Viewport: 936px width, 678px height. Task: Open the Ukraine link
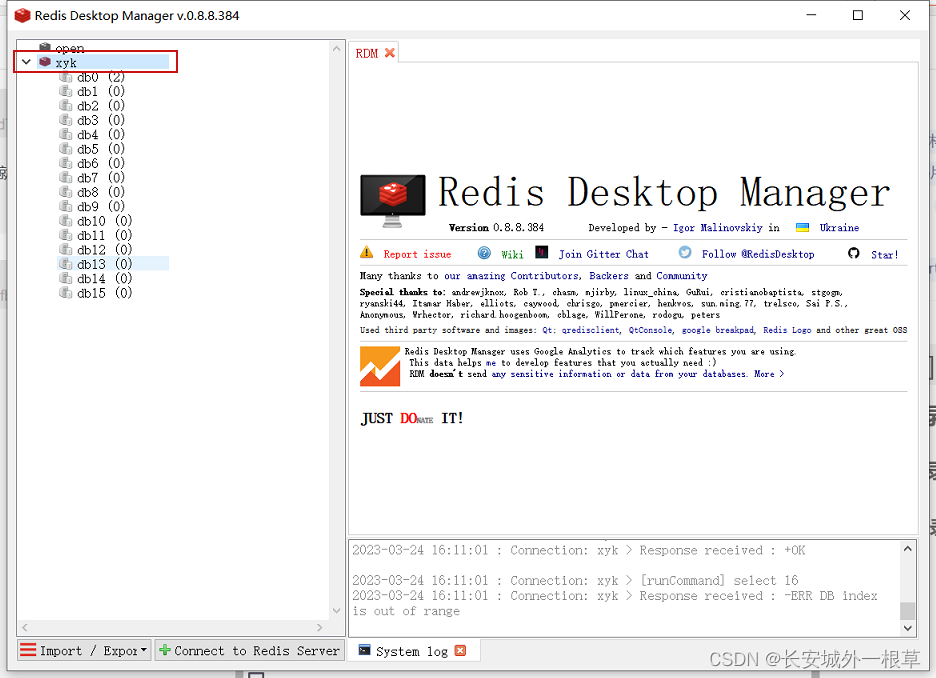pyautogui.click(x=839, y=227)
